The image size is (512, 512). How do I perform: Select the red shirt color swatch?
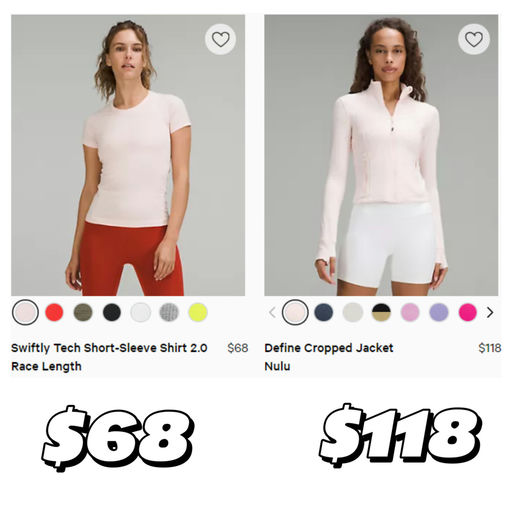click(x=54, y=312)
